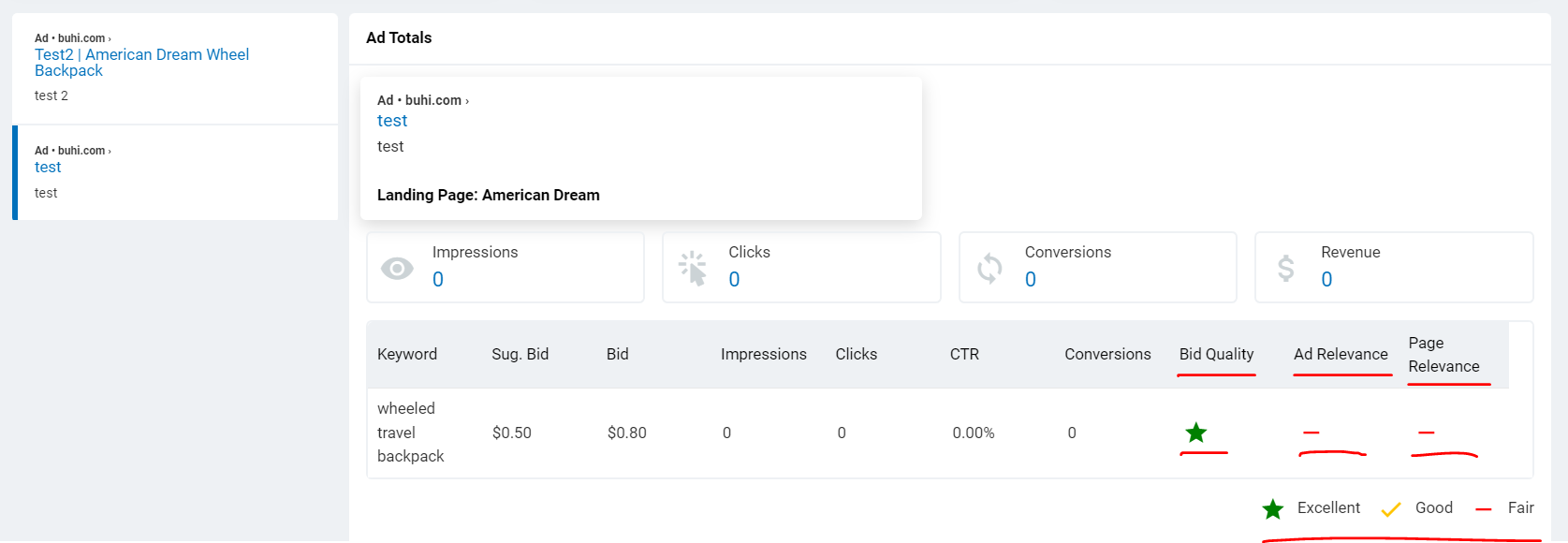Click the Clicks cursor icon

pyautogui.click(x=693, y=269)
